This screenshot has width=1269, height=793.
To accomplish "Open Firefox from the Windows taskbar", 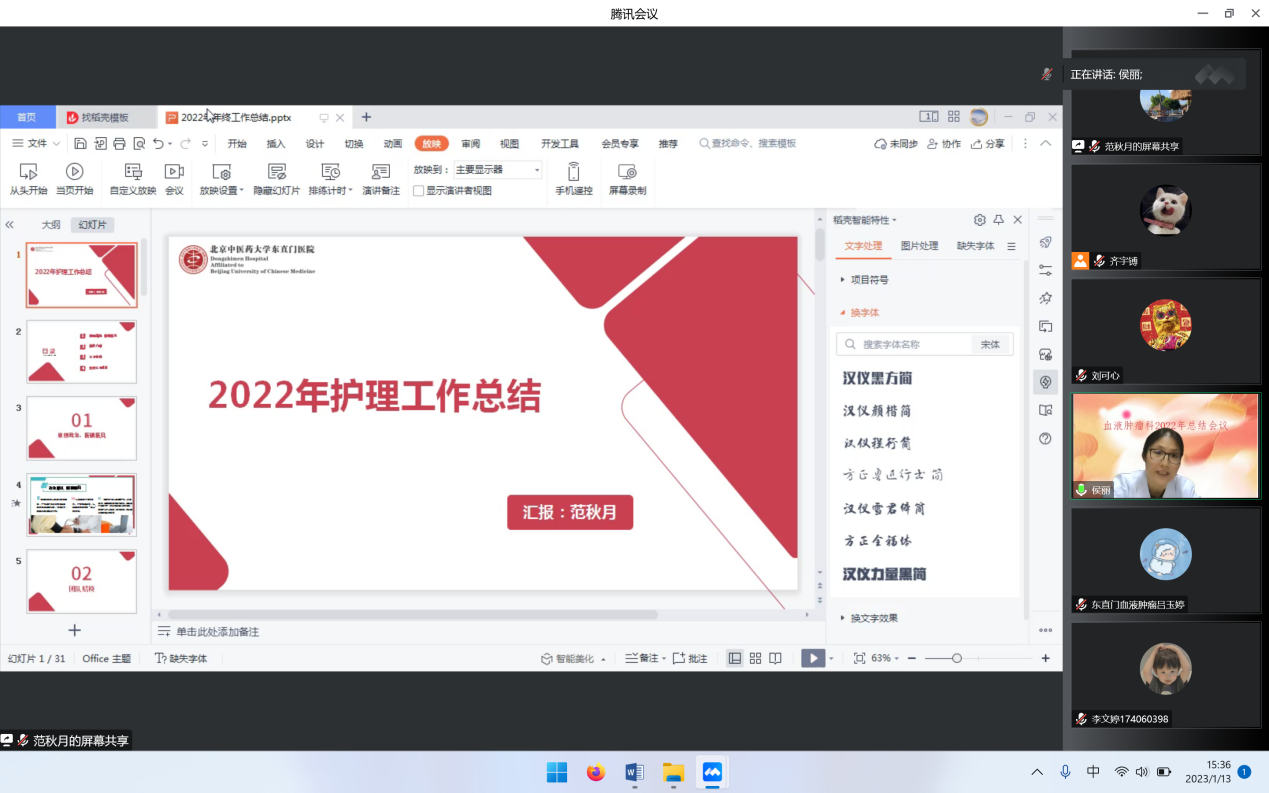I will point(596,772).
